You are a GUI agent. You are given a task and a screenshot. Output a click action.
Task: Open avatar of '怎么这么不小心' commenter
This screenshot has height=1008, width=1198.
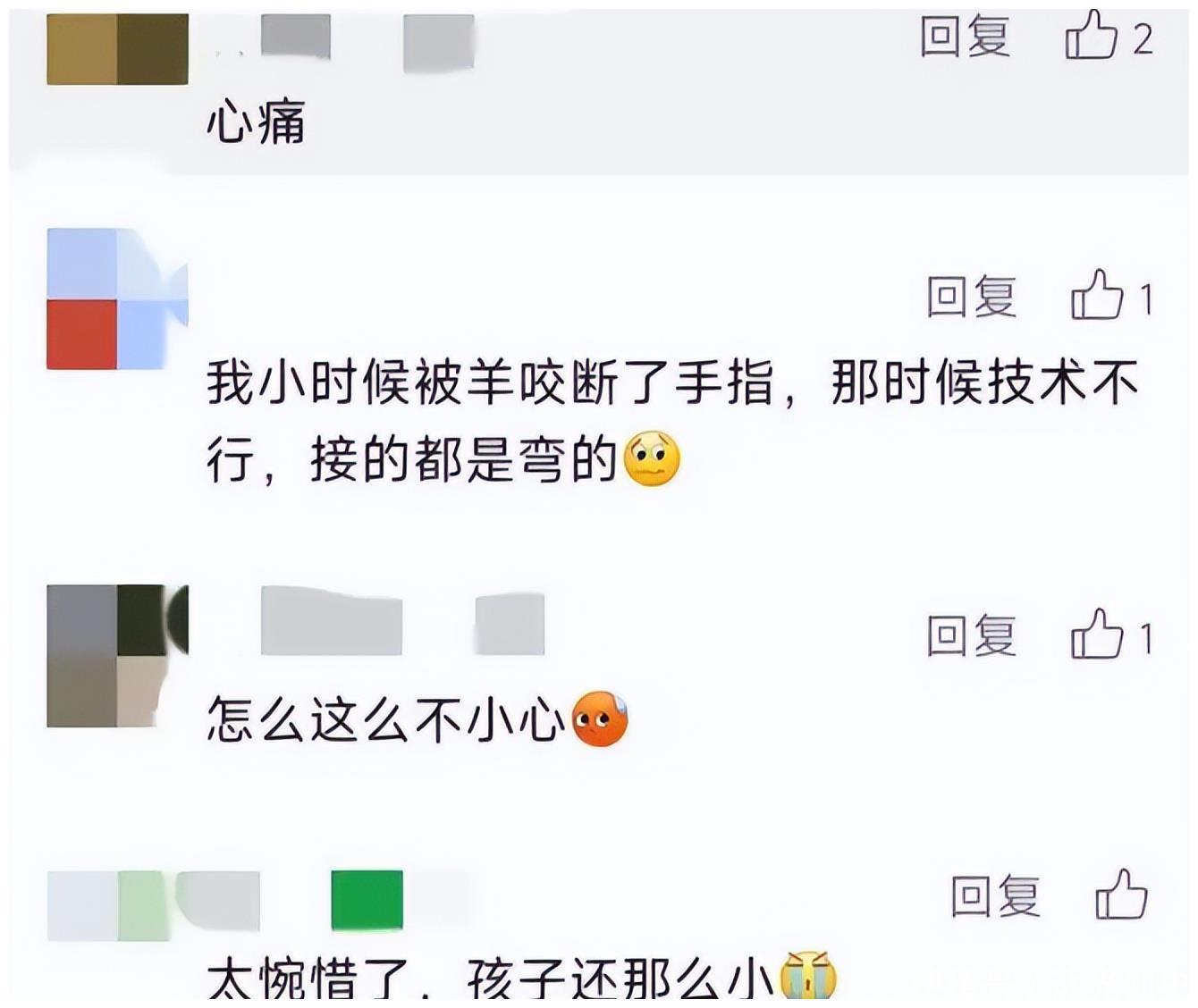pos(117,656)
